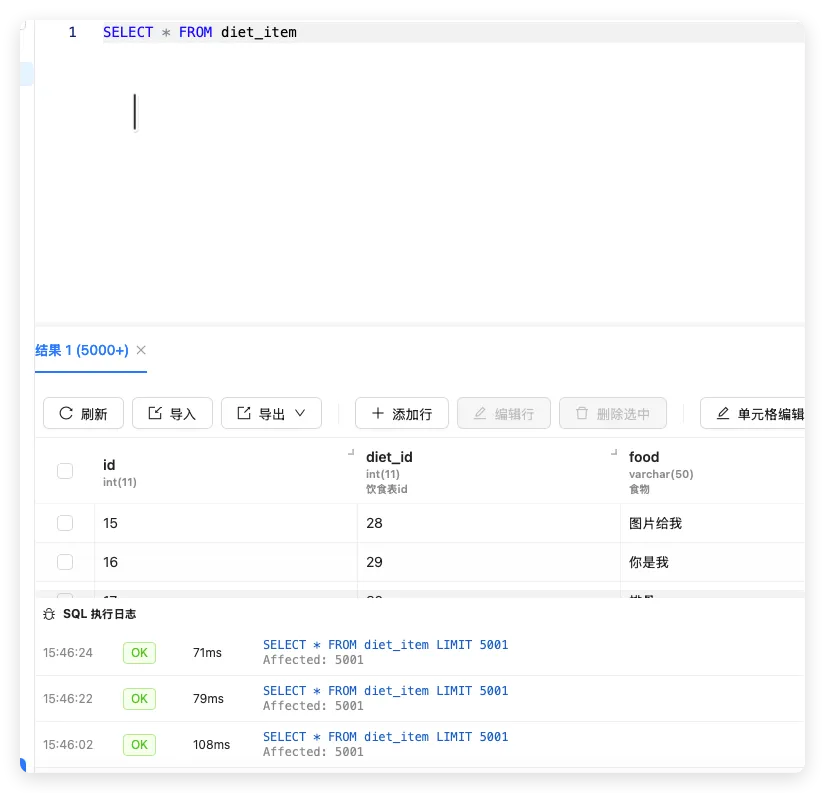Open the SELECT statement link logged at 15:46:24
Image resolution: width=825 pixels, height=793 pixels.
[x=385, y=644]
